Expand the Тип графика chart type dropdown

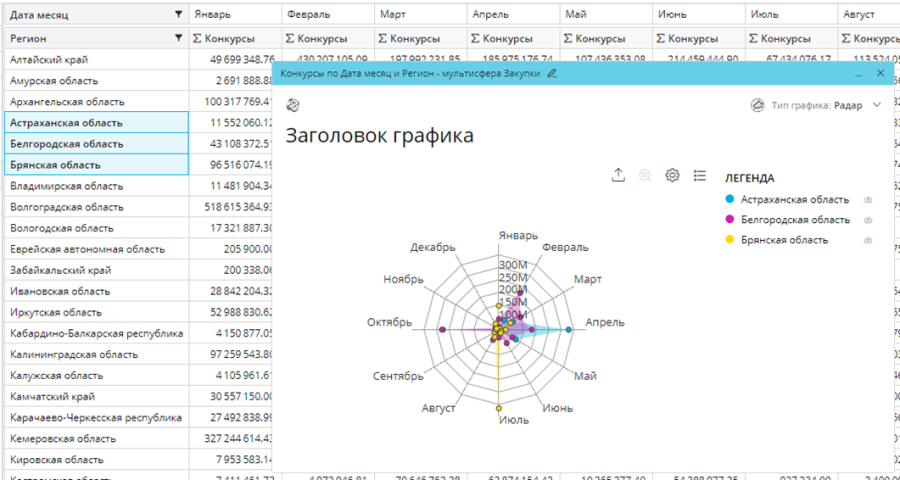877,105
